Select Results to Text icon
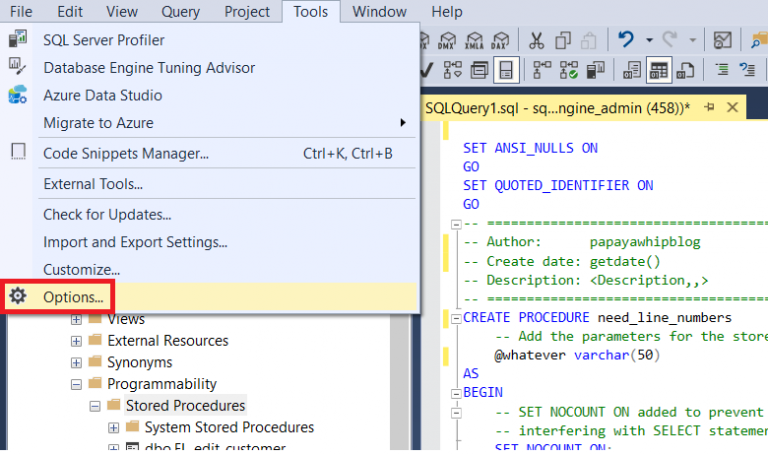Image resolution: width=768 pixels, height=455 pixels. pyautogui.click(x=632, y=71)
